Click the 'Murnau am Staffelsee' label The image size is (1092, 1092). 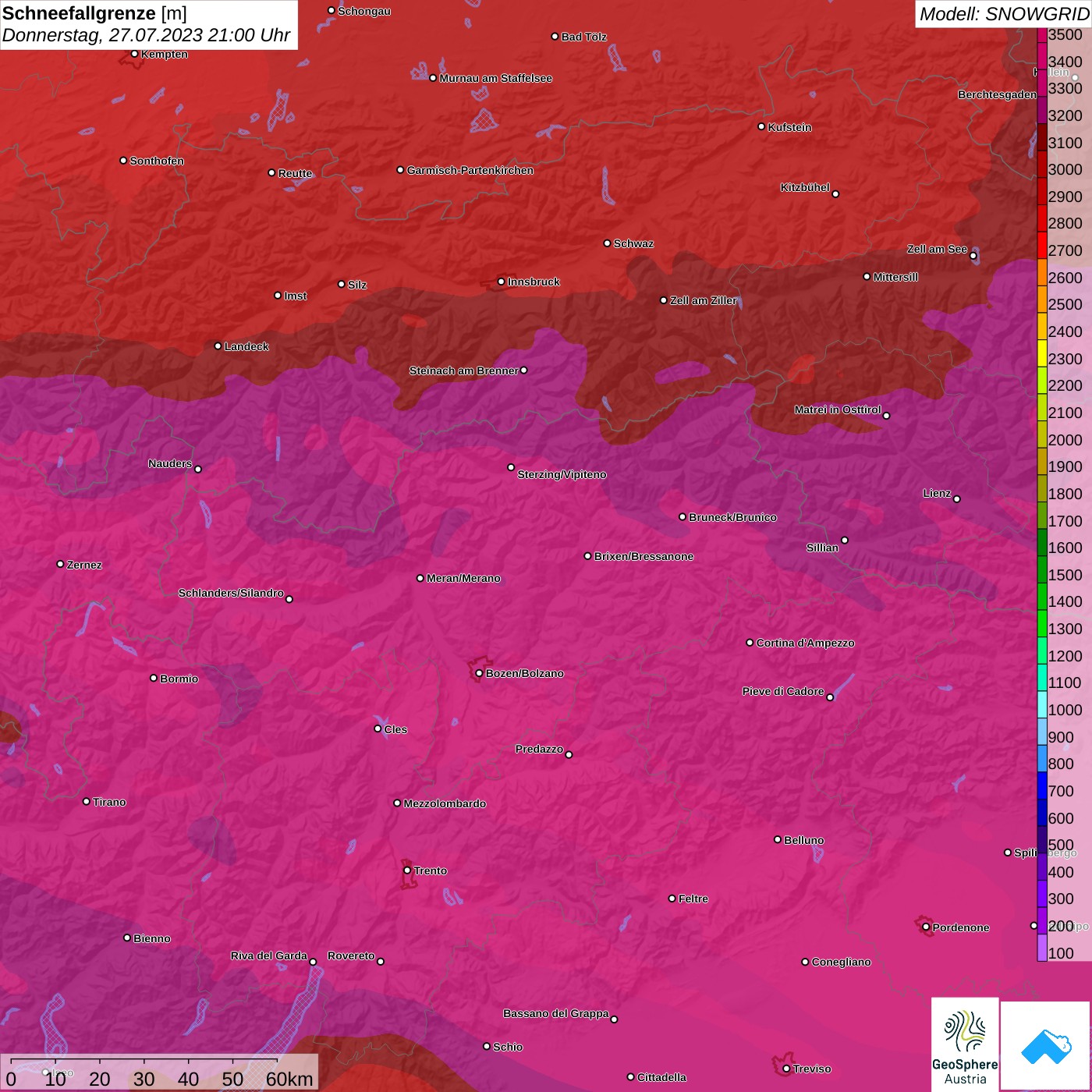(496, 78)
